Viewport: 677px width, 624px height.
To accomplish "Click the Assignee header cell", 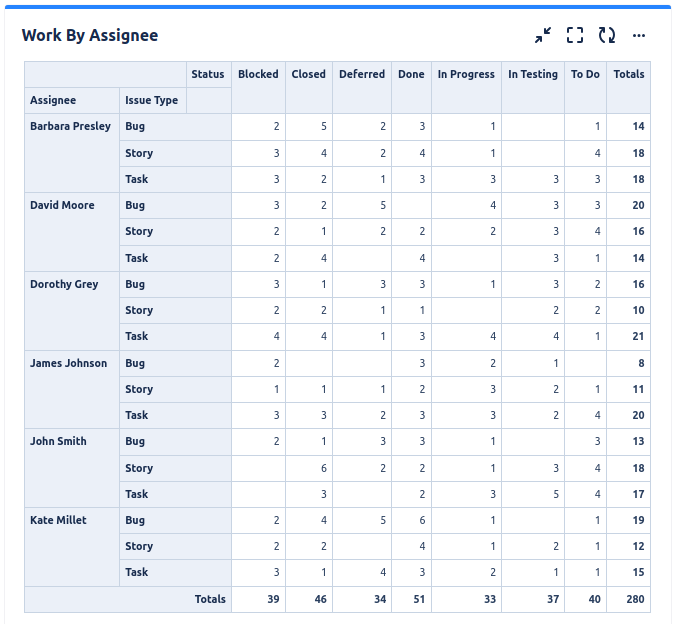I will [72, 101].
